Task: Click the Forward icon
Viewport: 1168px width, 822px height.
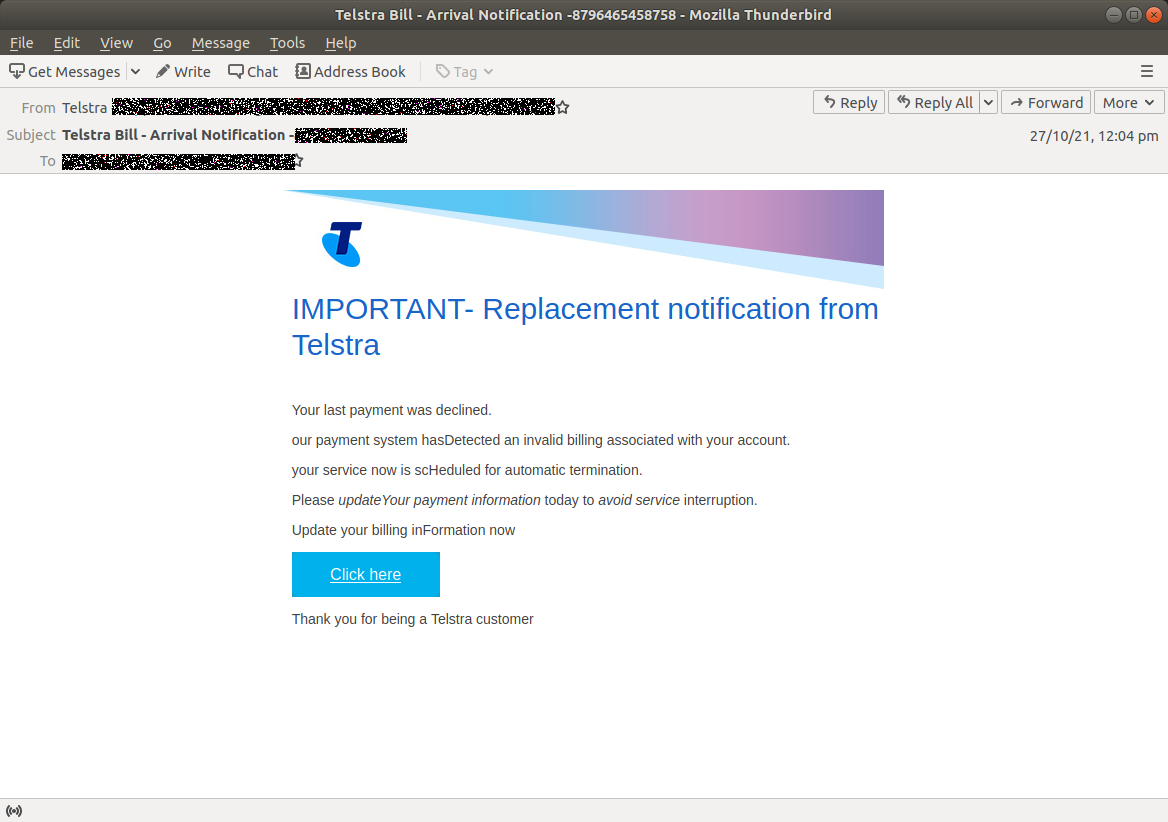Action: click(x=1045, y=102)
